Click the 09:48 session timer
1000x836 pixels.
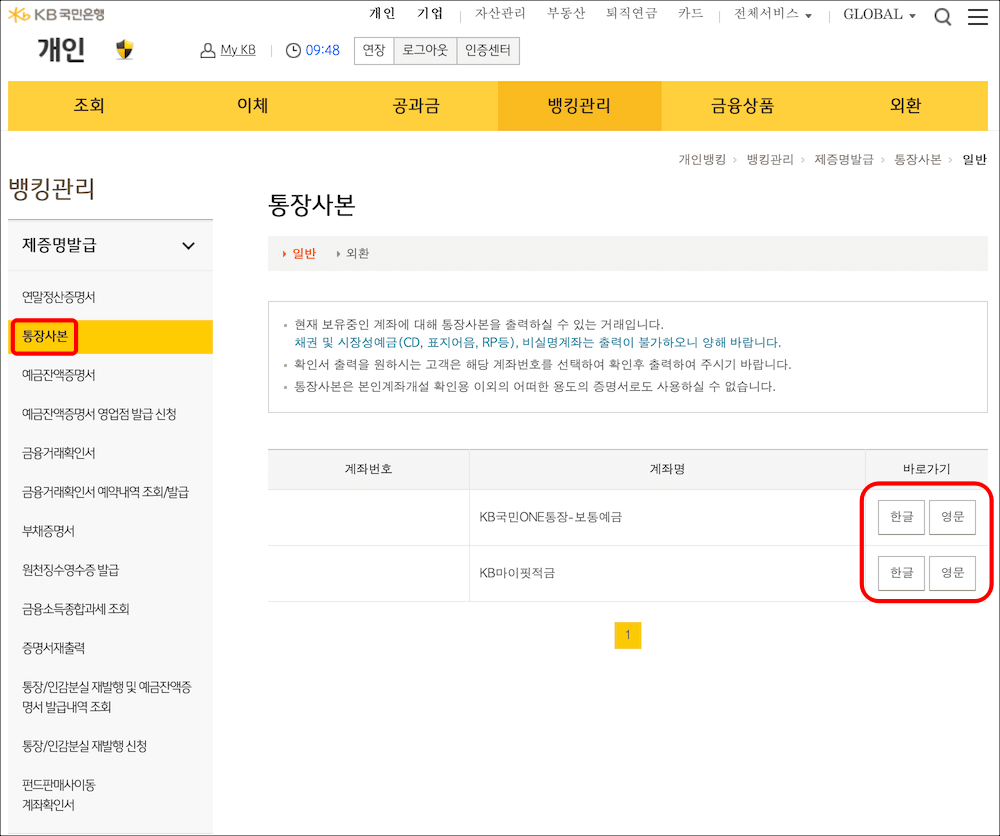[323, 50]
